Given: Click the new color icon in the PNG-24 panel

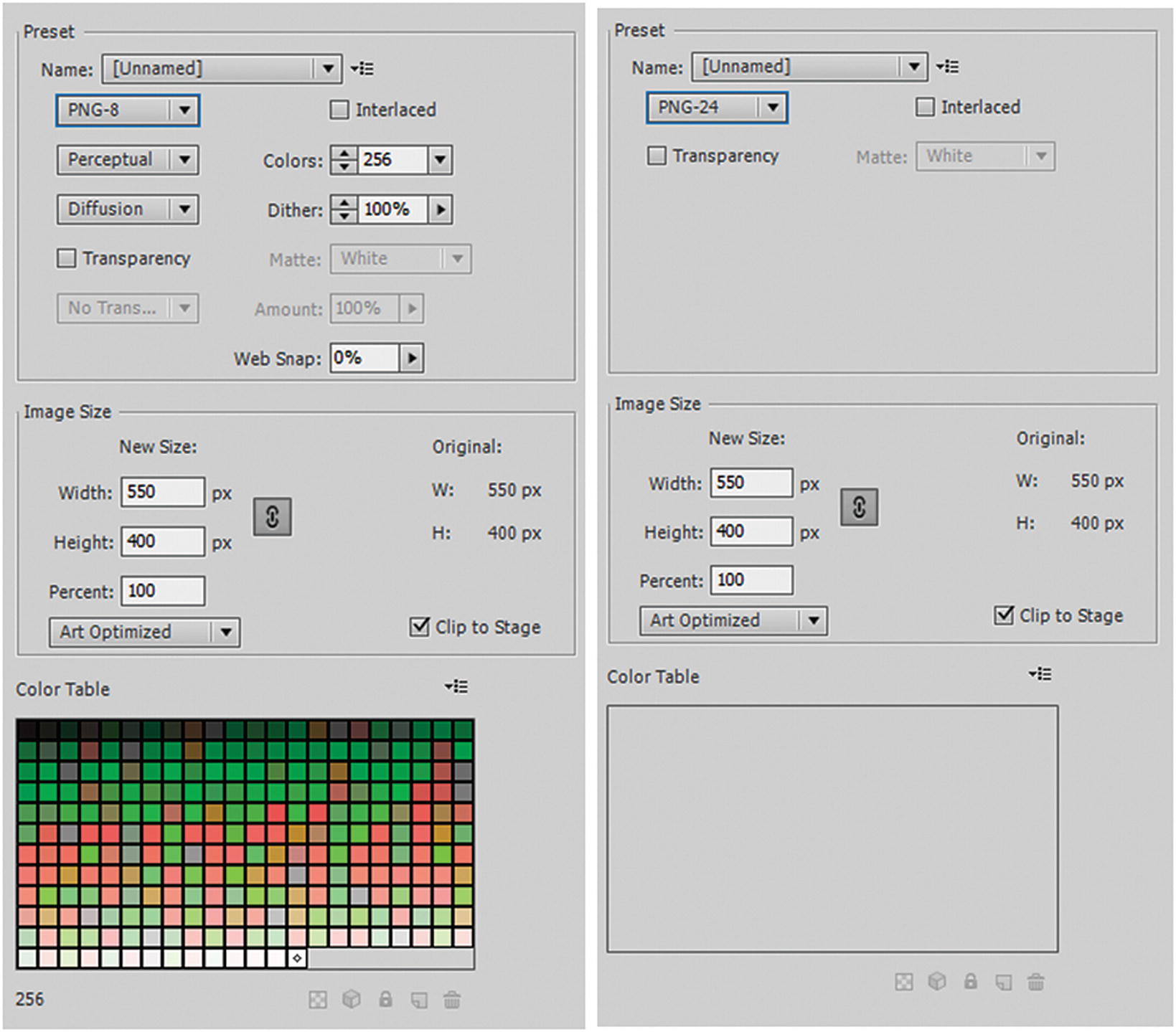Looking at the screenshot, I should pos(1003,982).
